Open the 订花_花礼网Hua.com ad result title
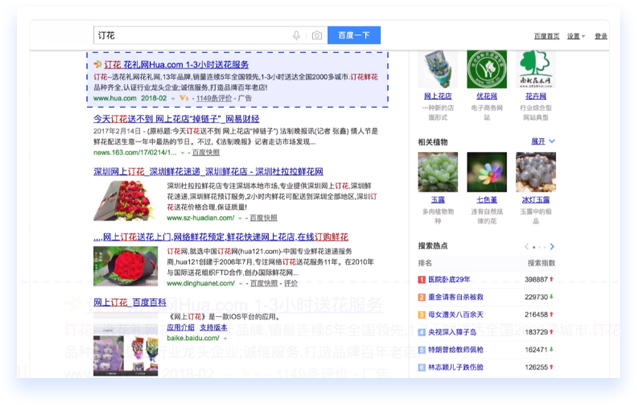The image size is (637, 405). click(176, 63)
